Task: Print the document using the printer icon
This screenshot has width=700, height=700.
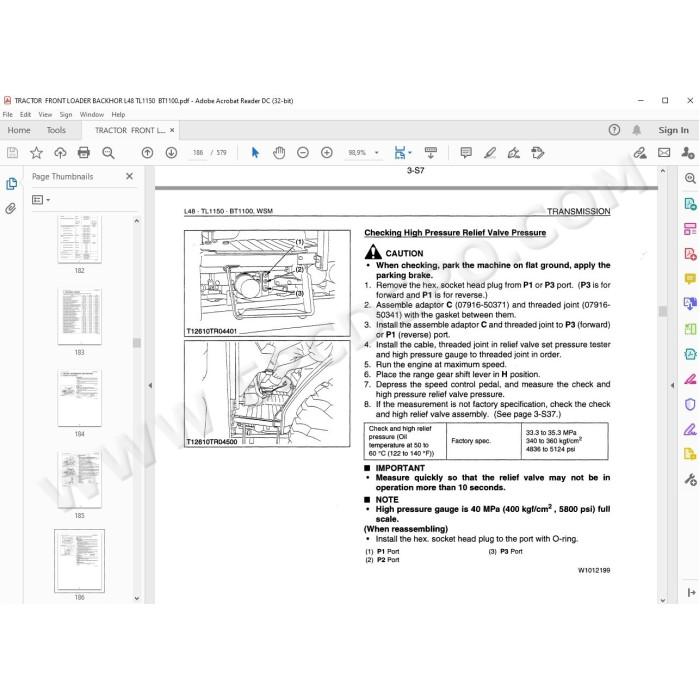Action: 83,153
